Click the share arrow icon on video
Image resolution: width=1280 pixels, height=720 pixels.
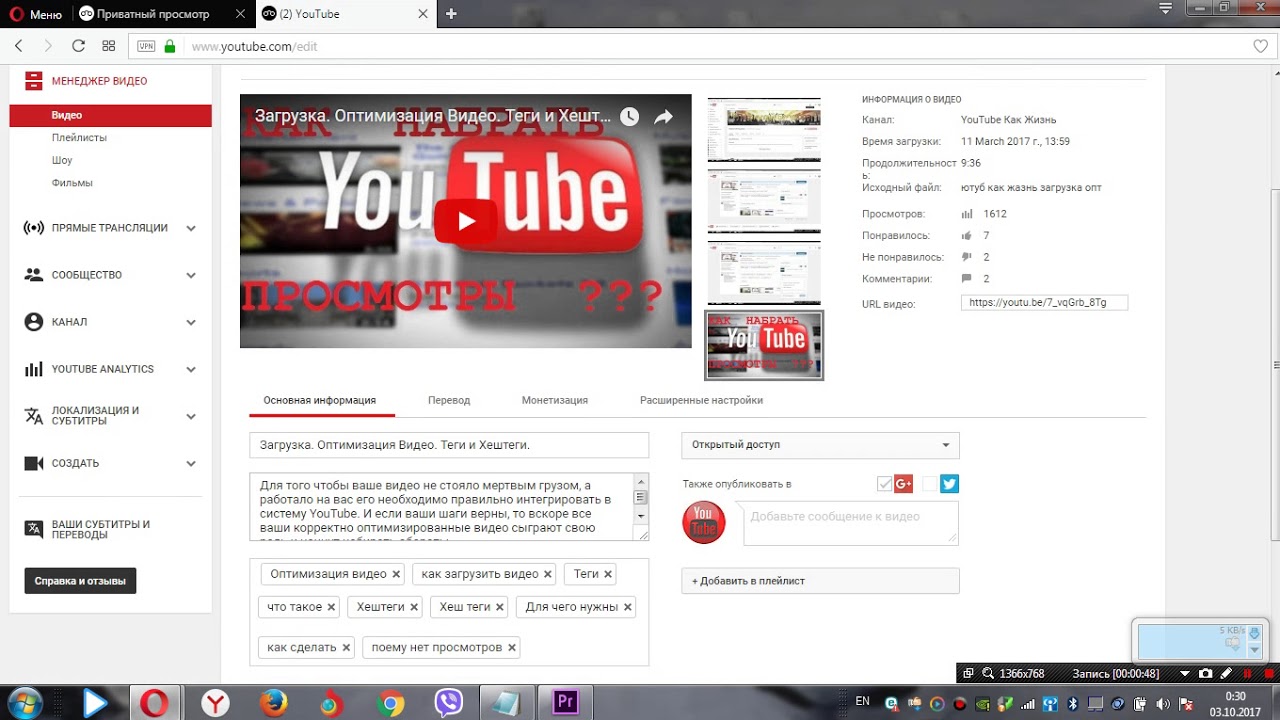664,116
